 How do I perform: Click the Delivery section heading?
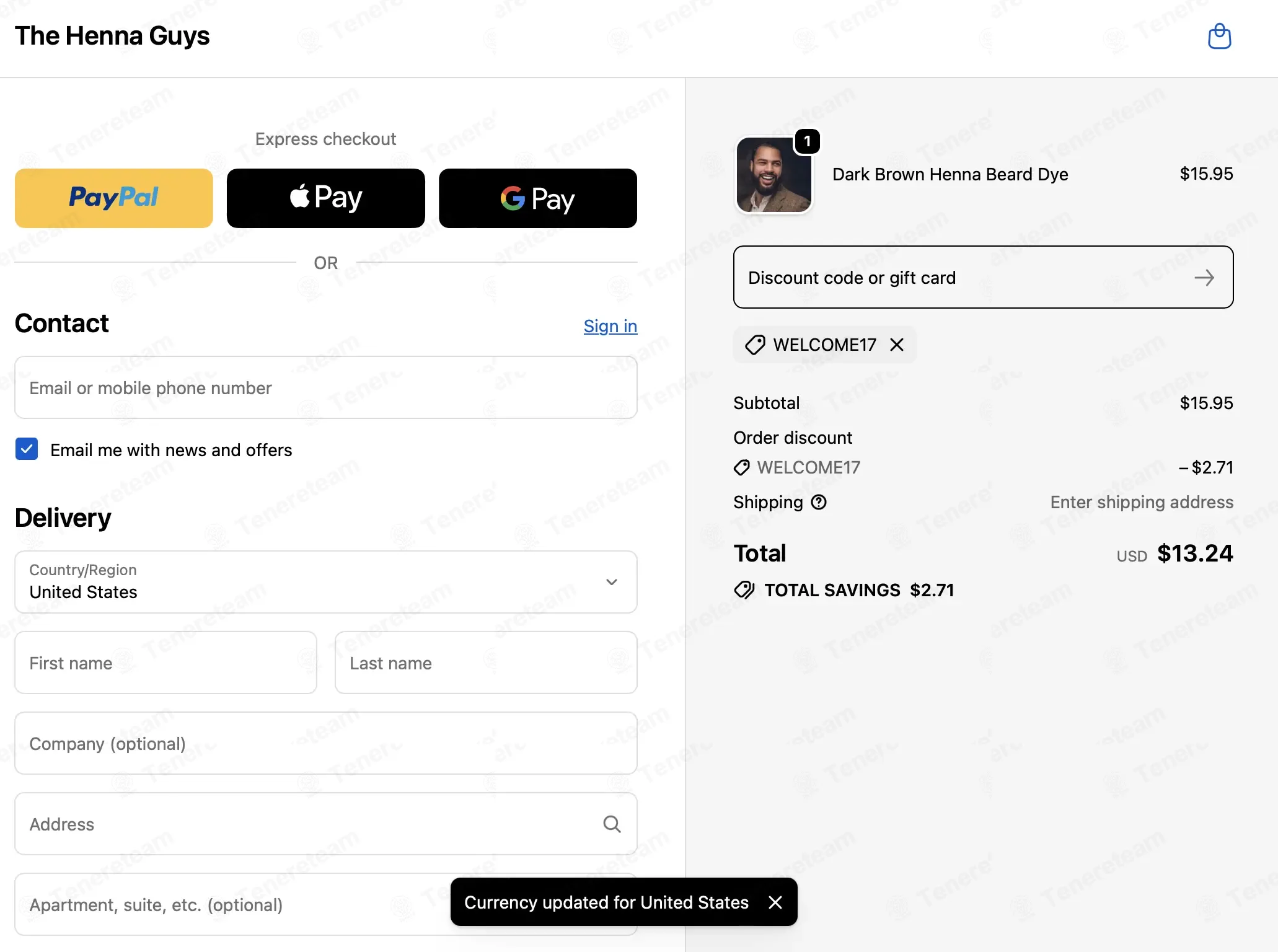(63, 518)
